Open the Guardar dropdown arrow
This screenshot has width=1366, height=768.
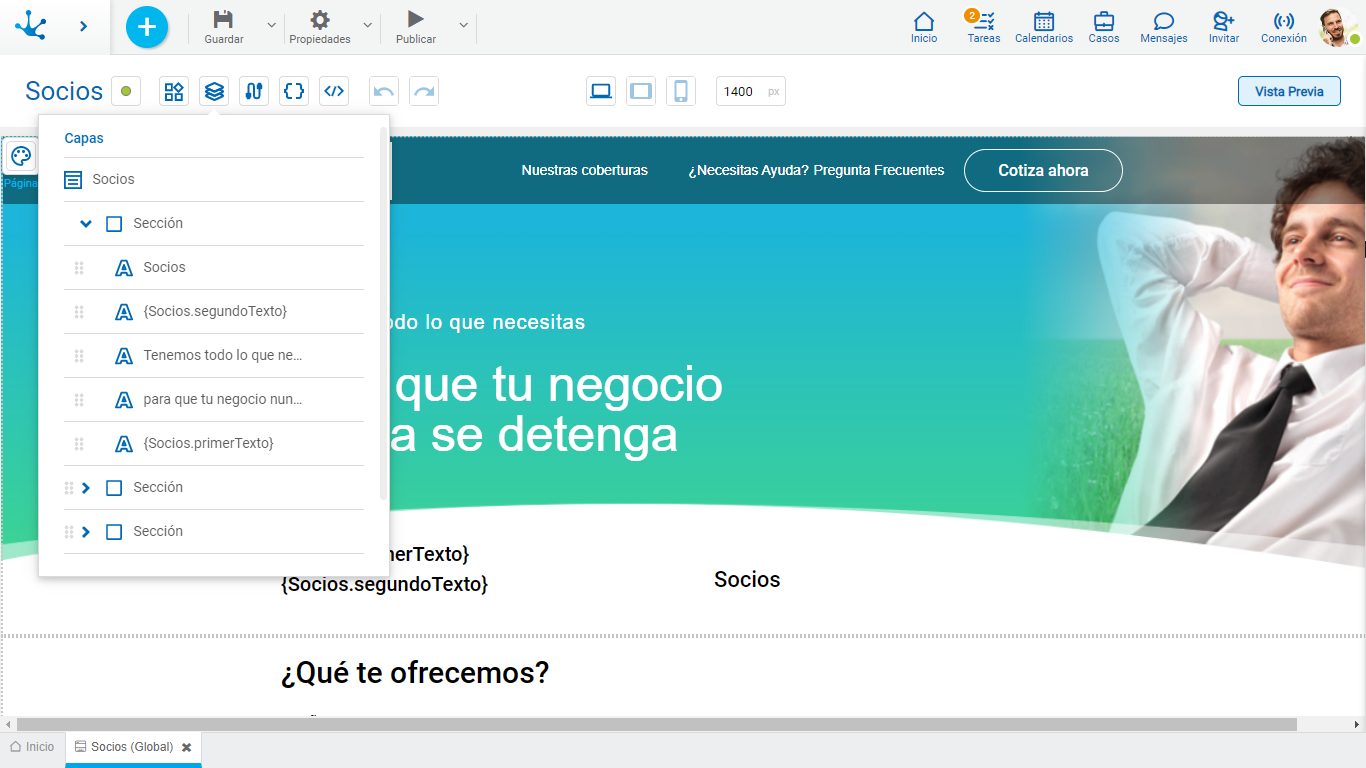tap(272, 25)
